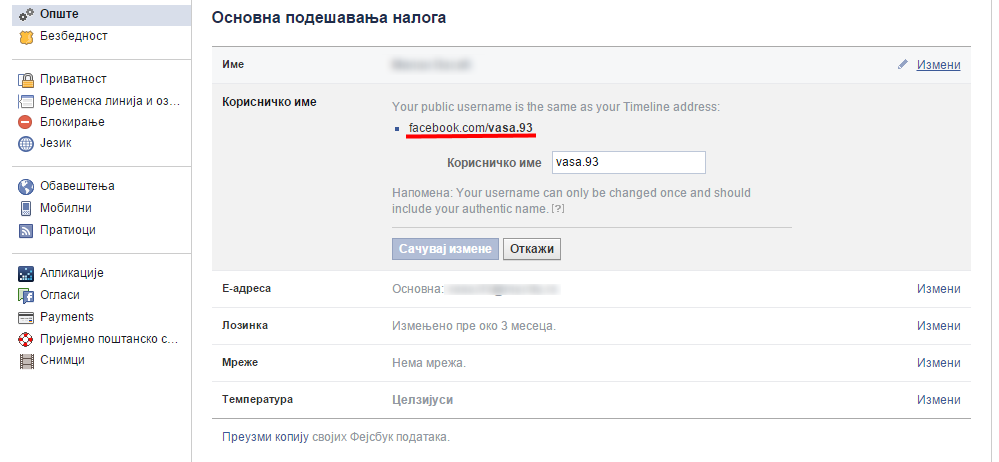Click the Корисничко име text field
This screenshot has height=462, width=999.
(x=628, y=162)
